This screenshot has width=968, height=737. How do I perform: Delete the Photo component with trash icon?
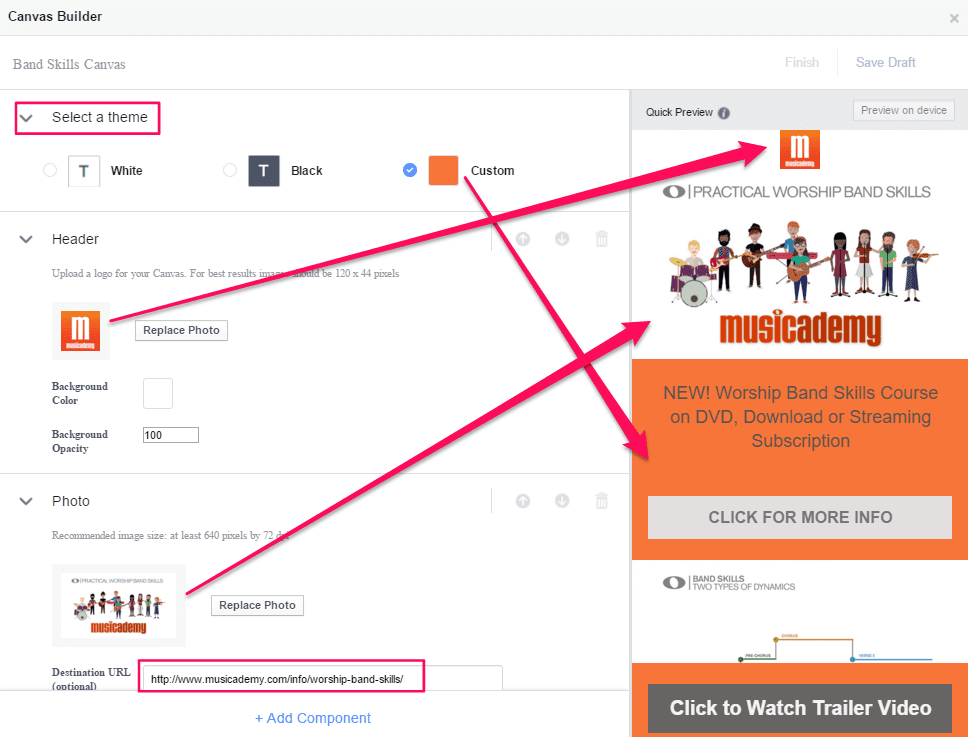tap(601, 500)
